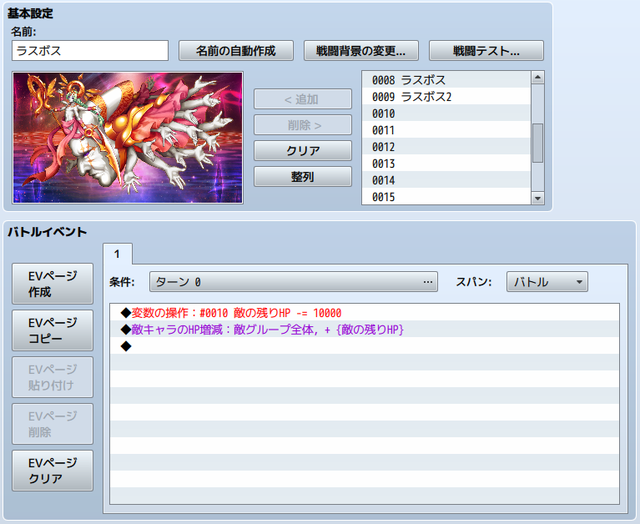Select the empty ◆ command line
This screenshot has width=640, height=524.
pyautogui.click(x=364, y=346)
